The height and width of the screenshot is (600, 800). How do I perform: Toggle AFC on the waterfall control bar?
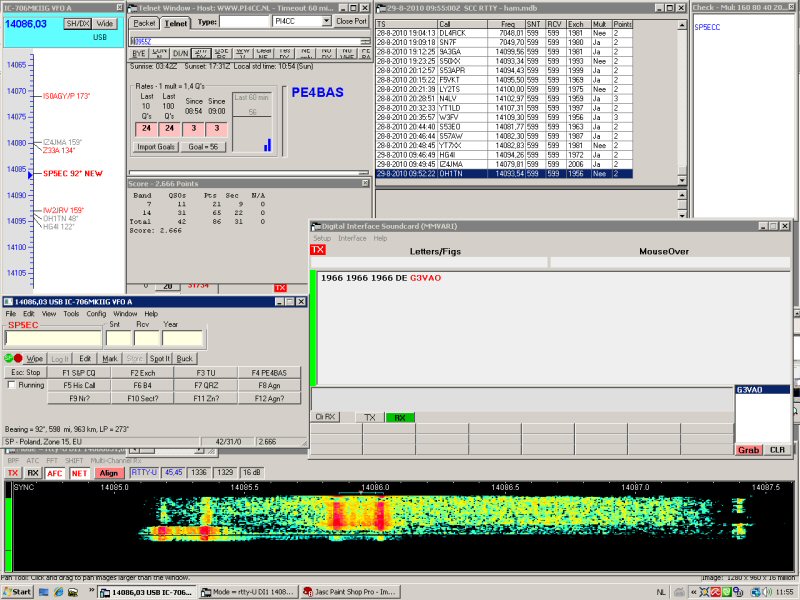click(55, 473)
